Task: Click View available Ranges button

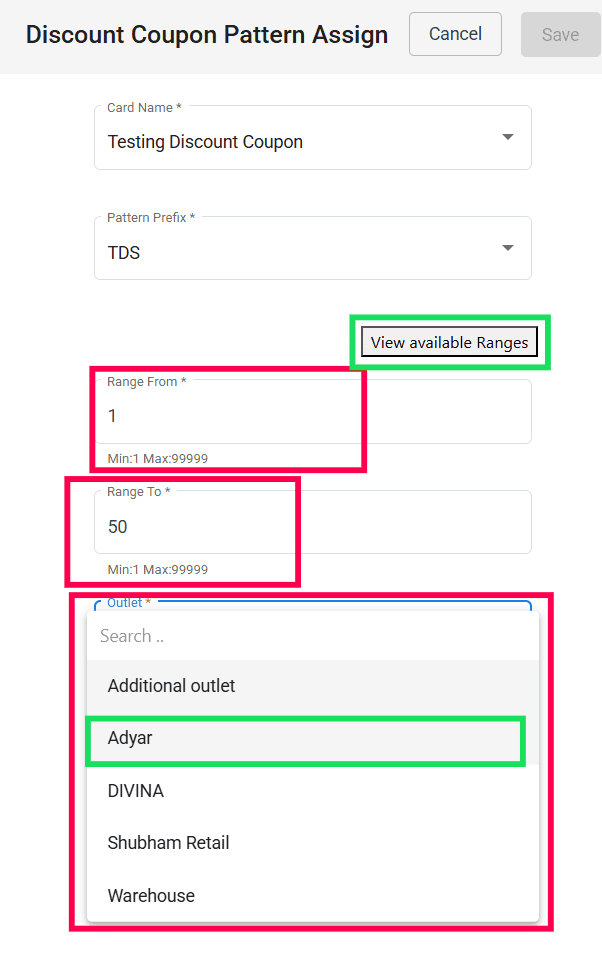Action: [x=449, y=342]
